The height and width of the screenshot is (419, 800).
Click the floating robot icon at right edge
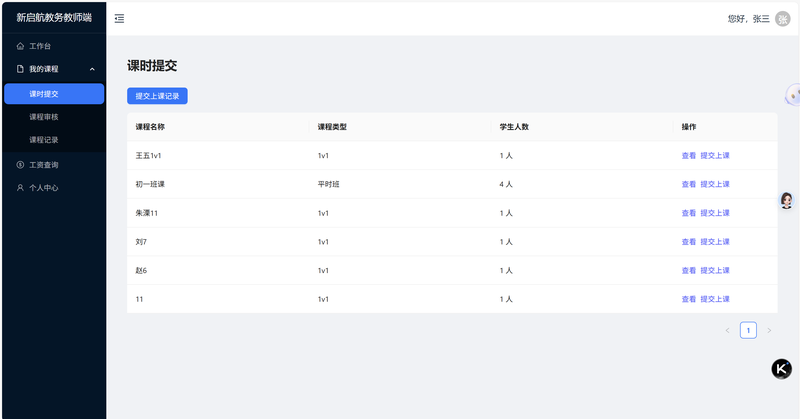click(792, 94)
